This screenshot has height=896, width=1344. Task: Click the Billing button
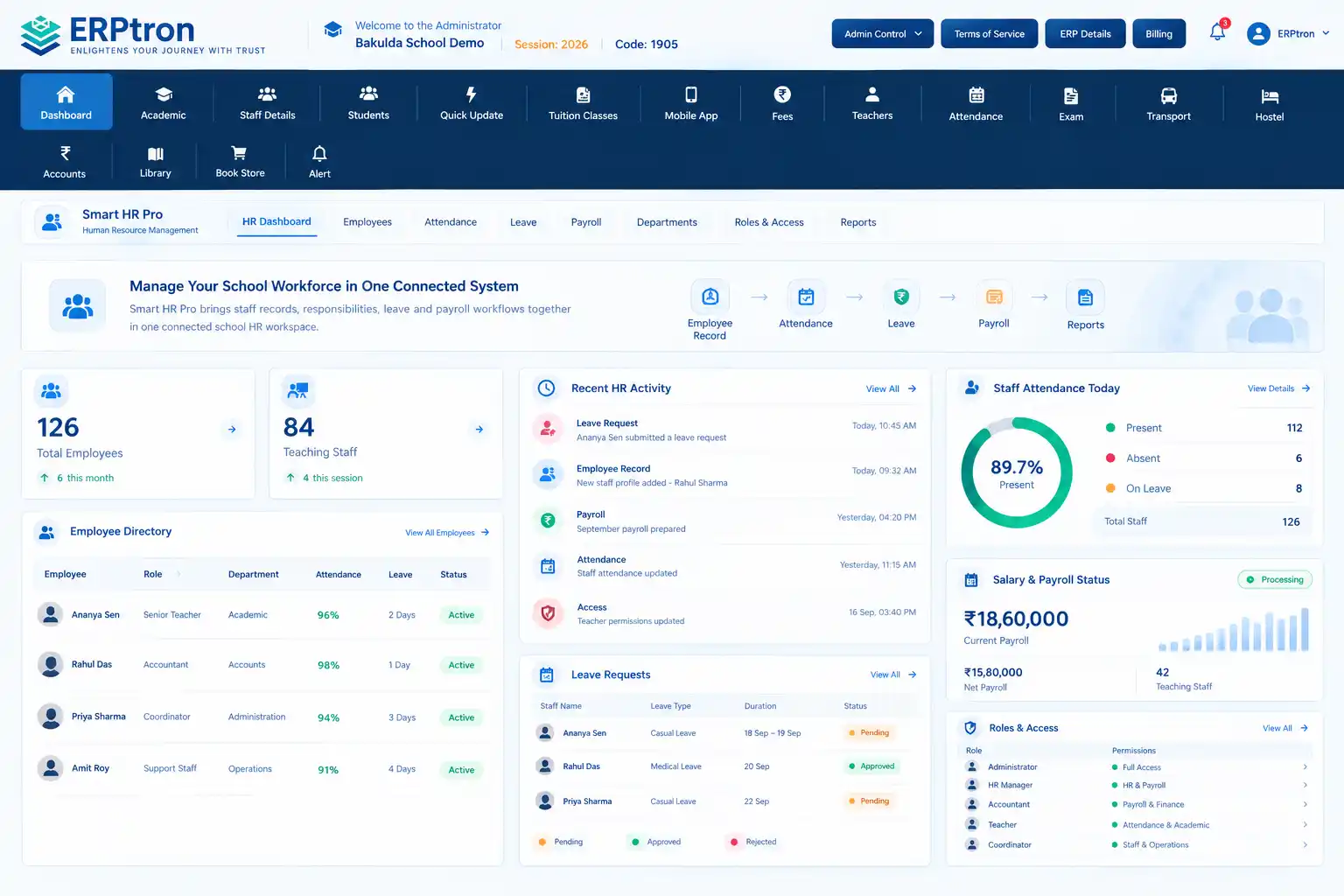(x=1159, y=34)
